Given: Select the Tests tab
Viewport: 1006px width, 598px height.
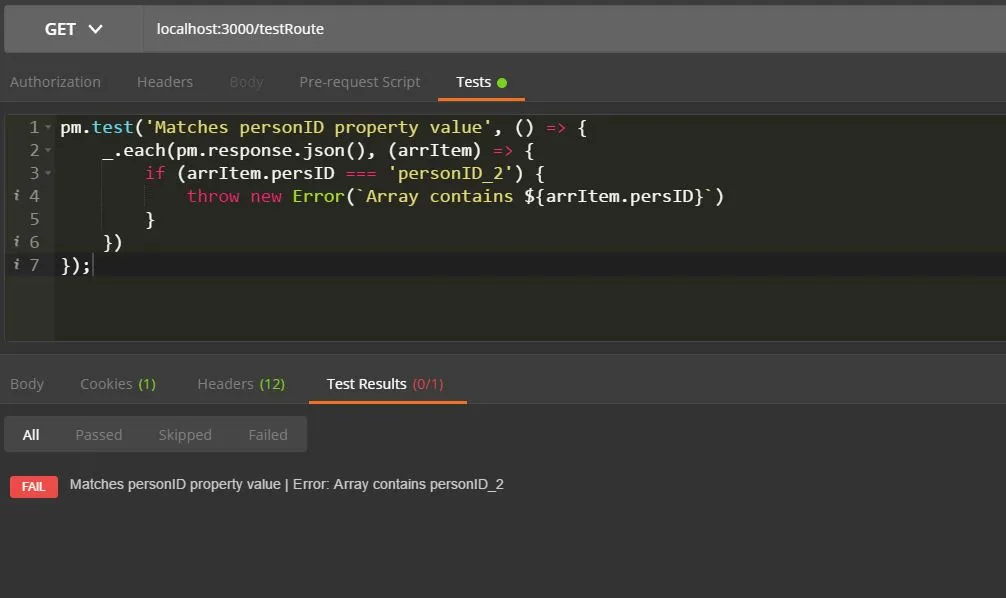Looking at the screenshot, I should [x=481, y=82].
